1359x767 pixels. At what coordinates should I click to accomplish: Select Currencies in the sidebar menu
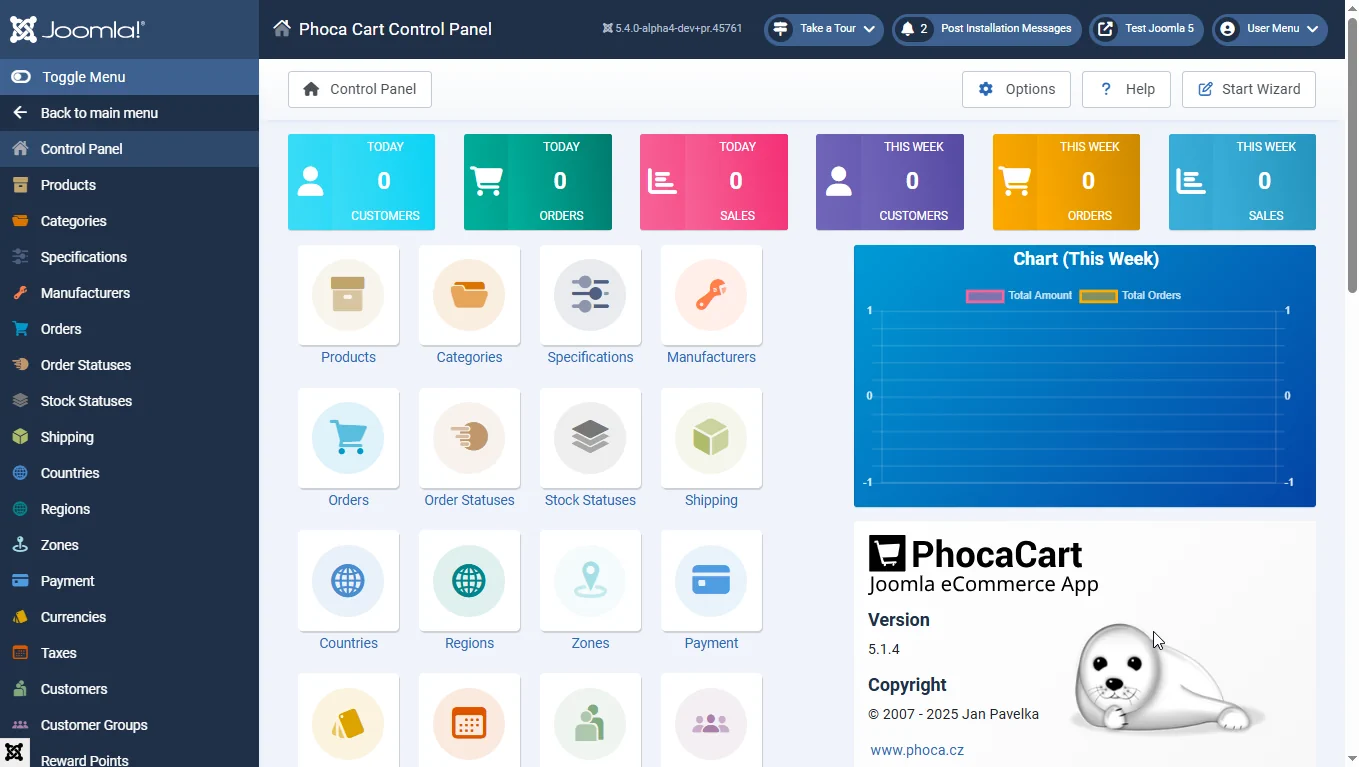click(129, 617)
